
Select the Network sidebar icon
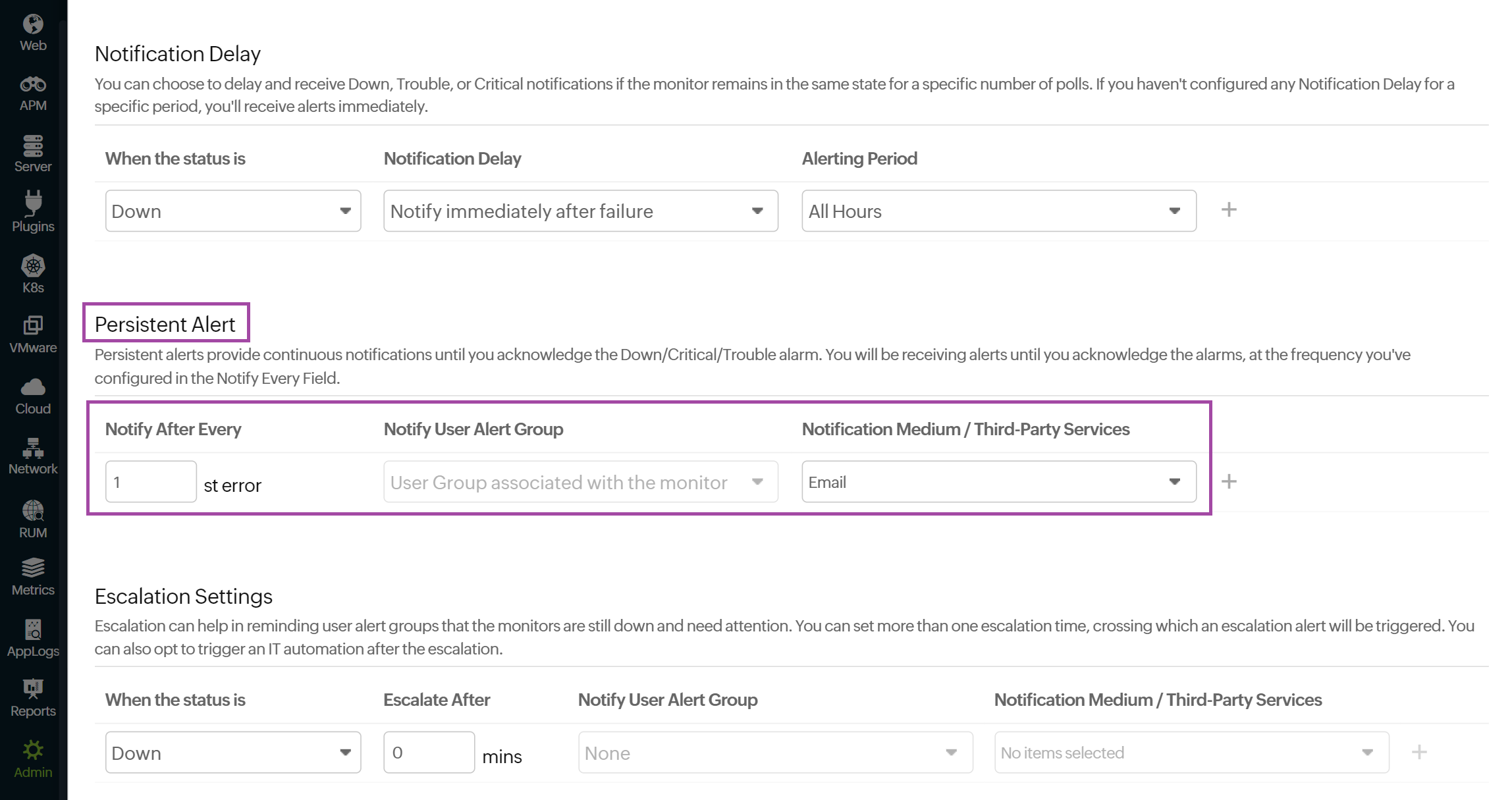click(x=33, y=456)
